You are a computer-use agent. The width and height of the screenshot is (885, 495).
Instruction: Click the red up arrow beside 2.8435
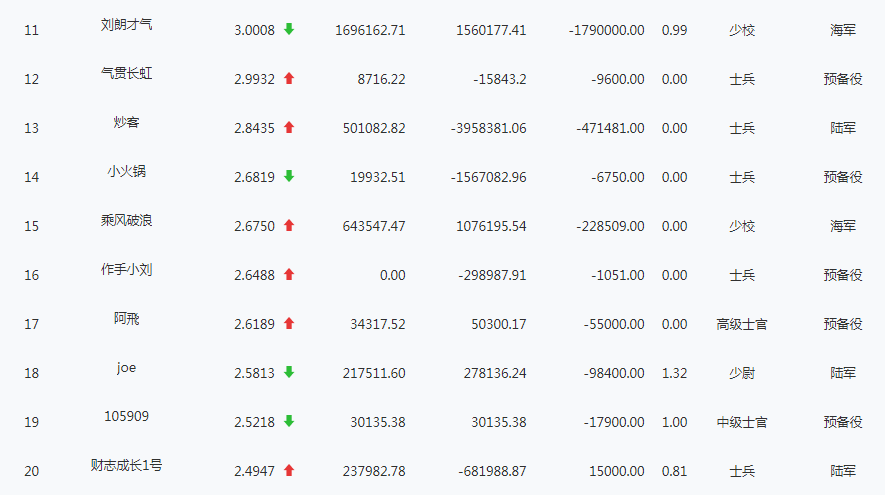coord(289,128)
